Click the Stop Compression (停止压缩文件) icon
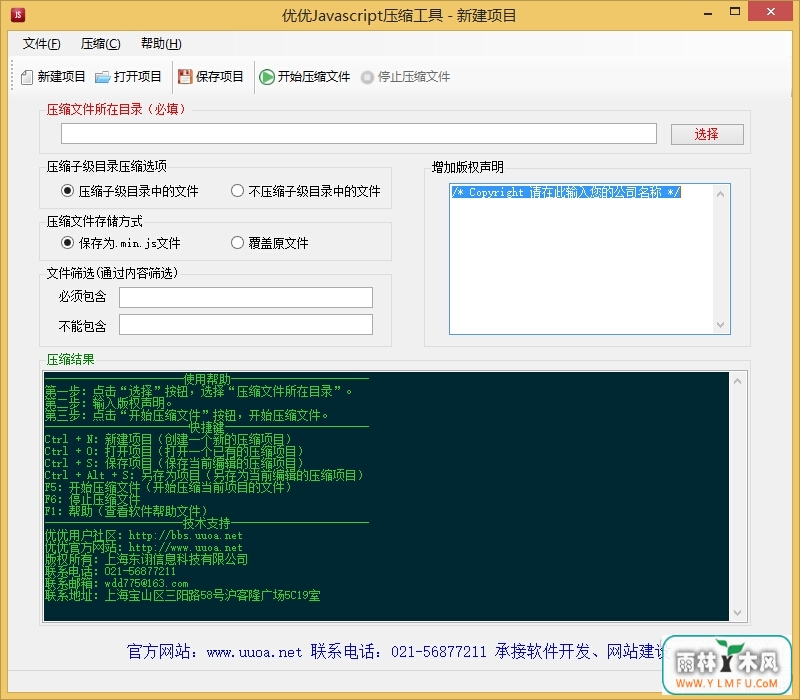The image size is (800, 700). [367, 78]
